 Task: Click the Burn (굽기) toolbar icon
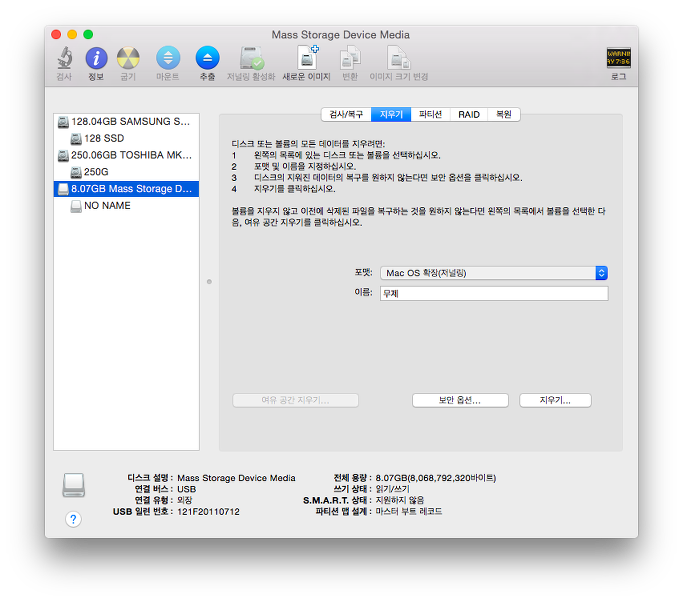128,58
